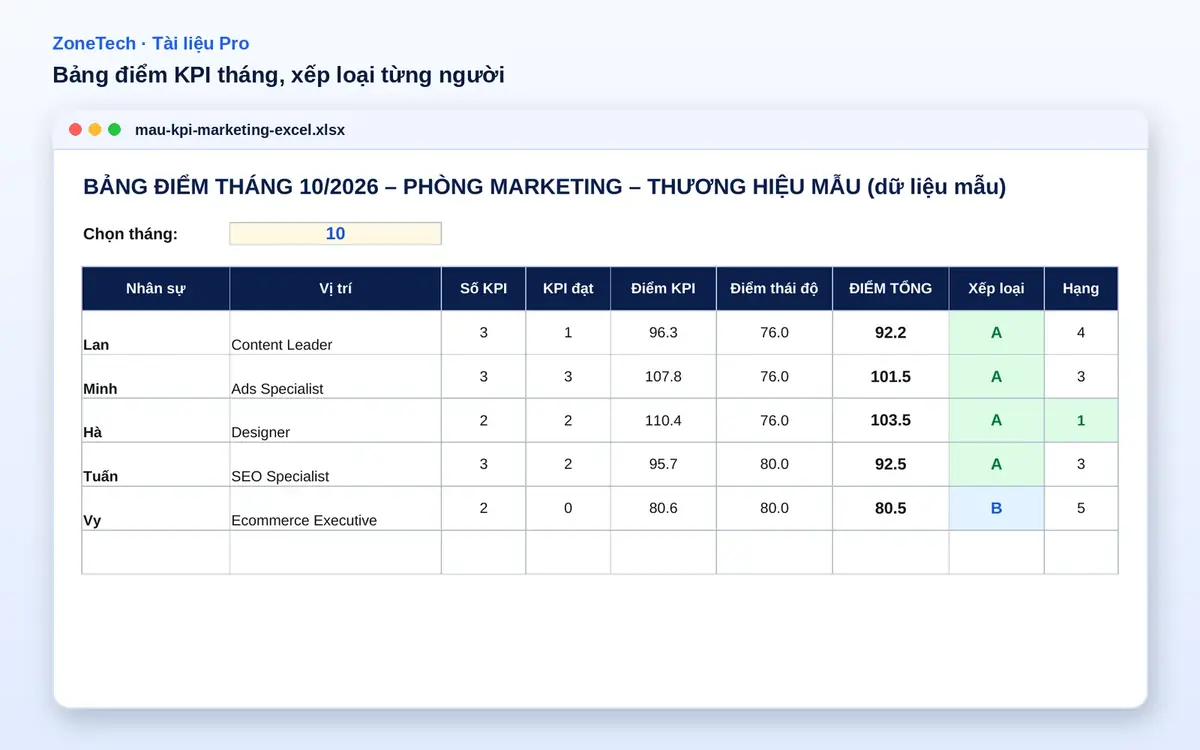Click the Content Leader position cell

[336, 333]
